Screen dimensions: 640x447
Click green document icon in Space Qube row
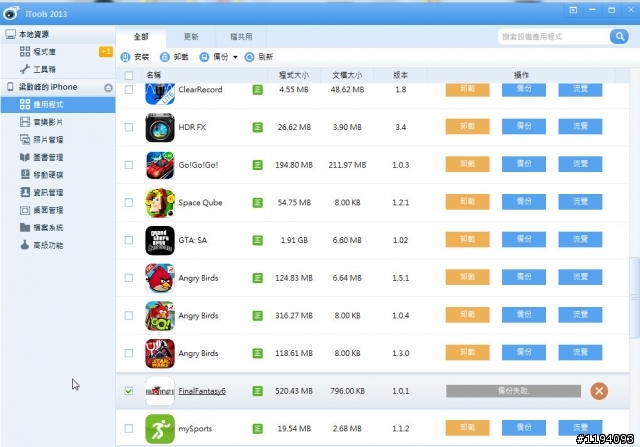point(258,202)
